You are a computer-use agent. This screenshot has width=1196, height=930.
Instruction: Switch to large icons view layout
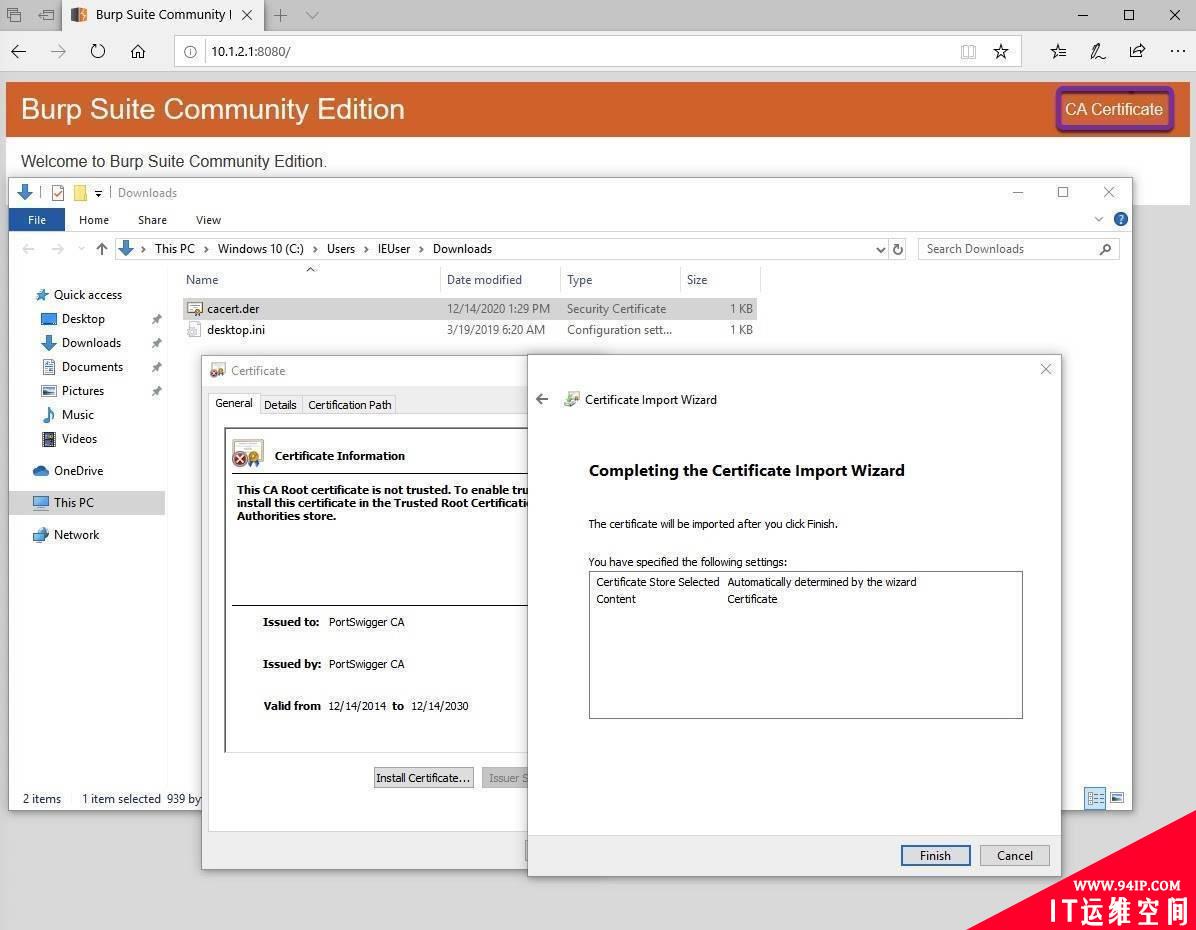click(1117, 798)
